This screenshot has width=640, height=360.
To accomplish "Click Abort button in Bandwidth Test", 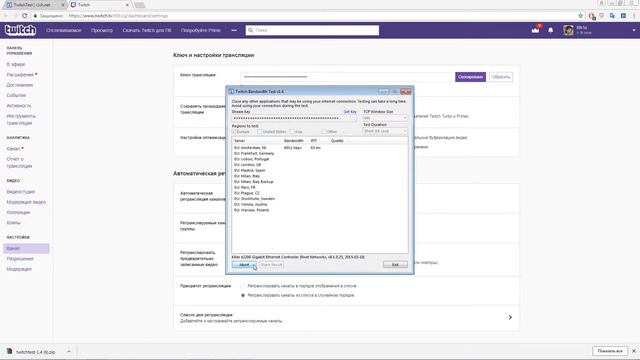I will (244, 265).
